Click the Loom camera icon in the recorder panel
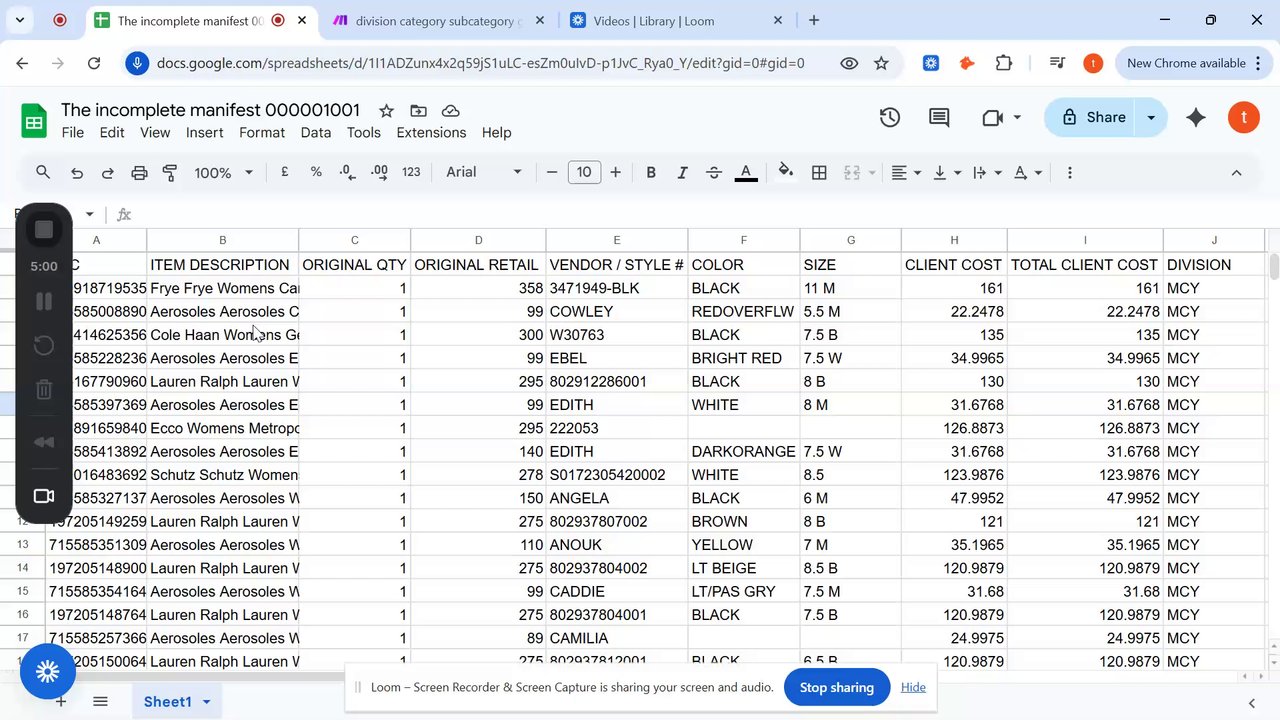This screenshot has height=720, width=1280. (x=44, y=496)
